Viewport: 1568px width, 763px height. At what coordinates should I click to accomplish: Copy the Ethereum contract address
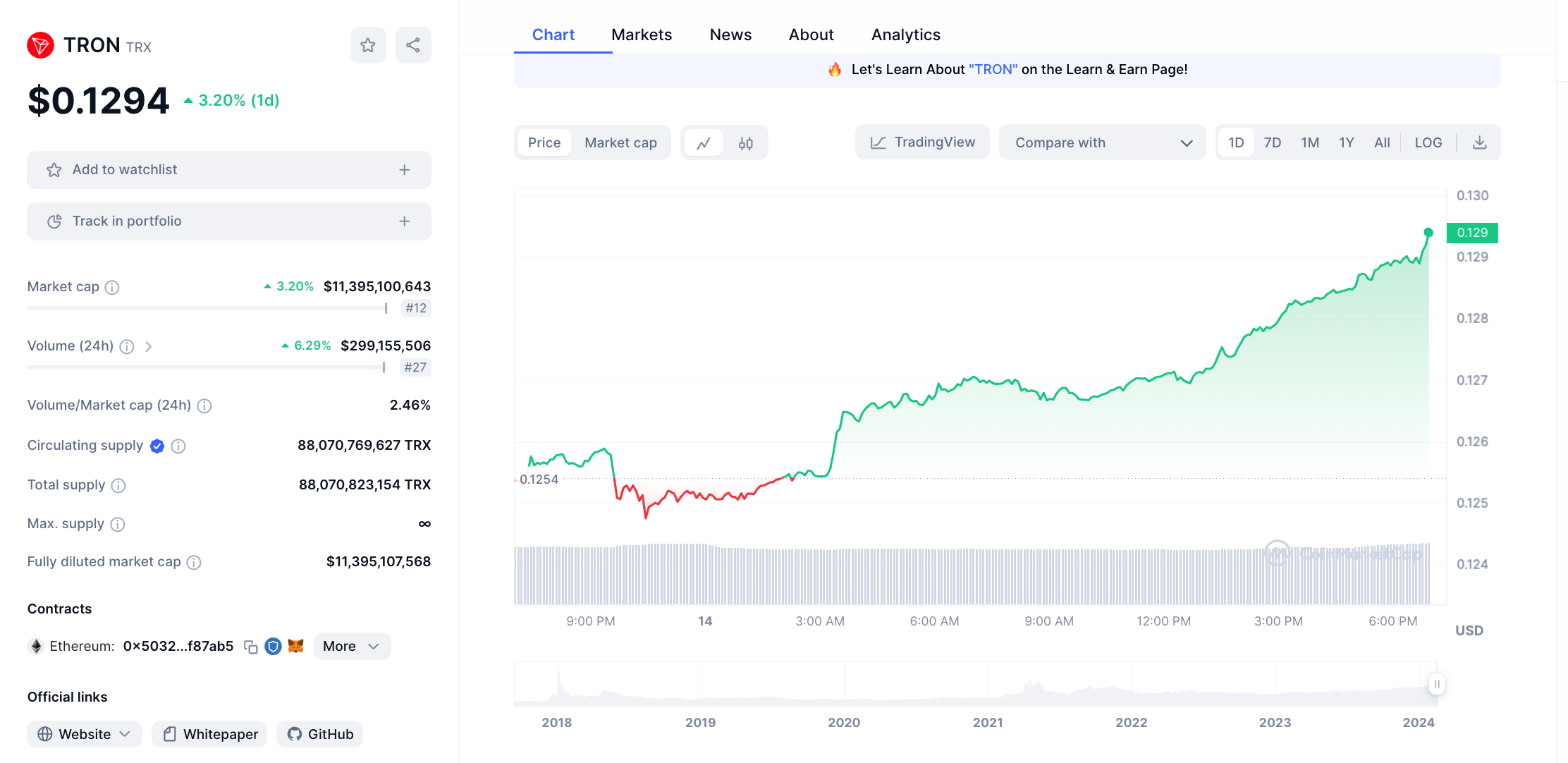250,647
